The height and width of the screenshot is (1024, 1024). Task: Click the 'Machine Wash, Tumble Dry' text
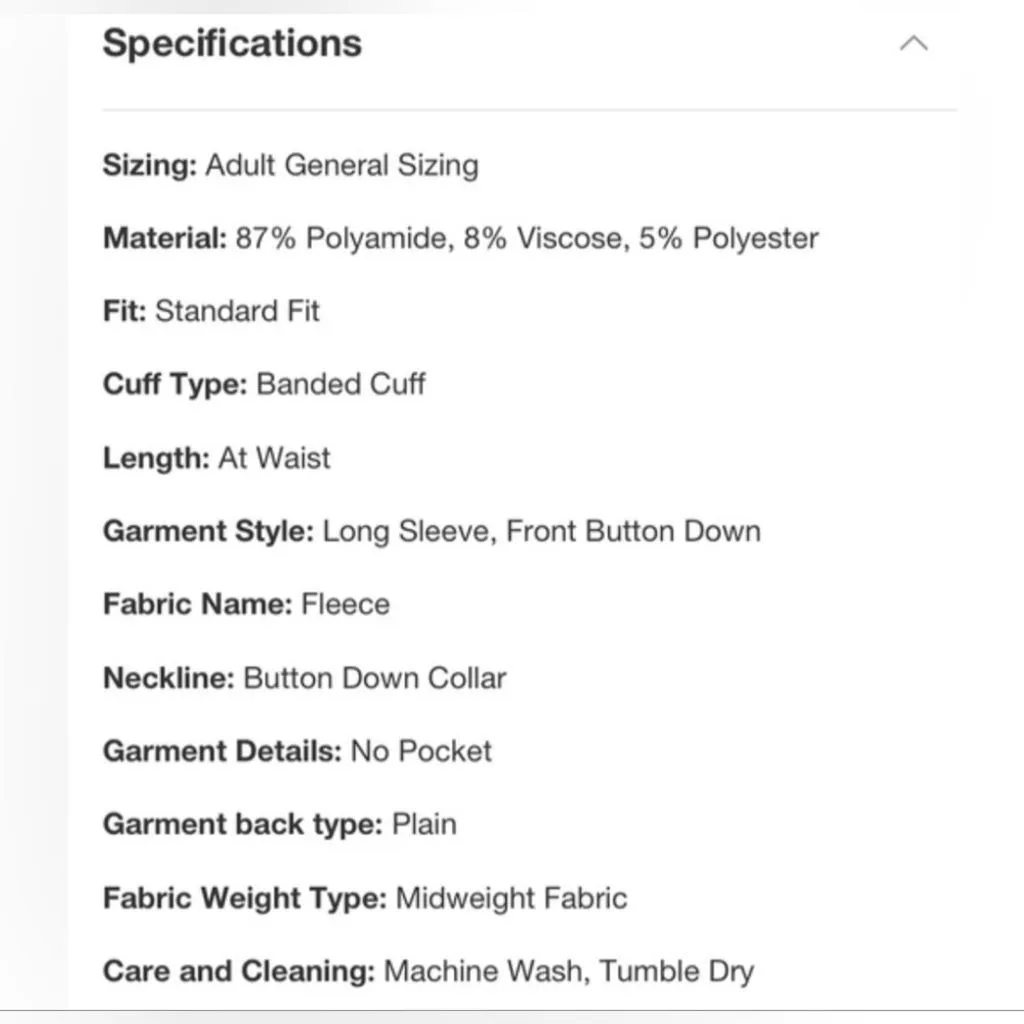(569, 971)
